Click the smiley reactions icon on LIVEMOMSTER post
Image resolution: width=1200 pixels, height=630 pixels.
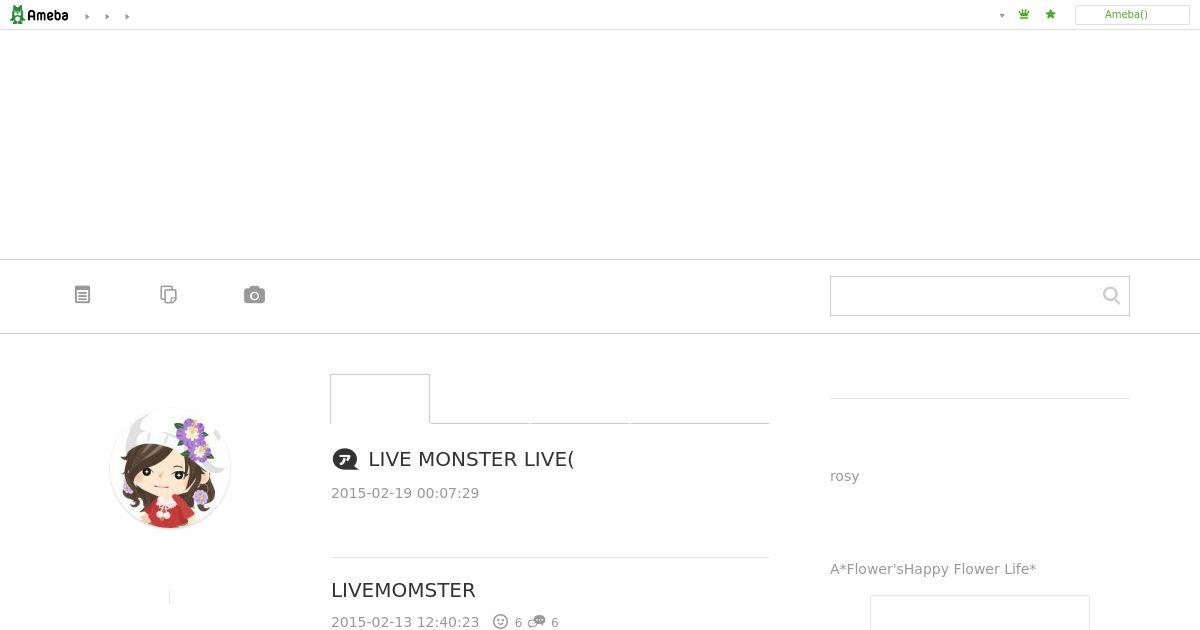coord(501,622)
